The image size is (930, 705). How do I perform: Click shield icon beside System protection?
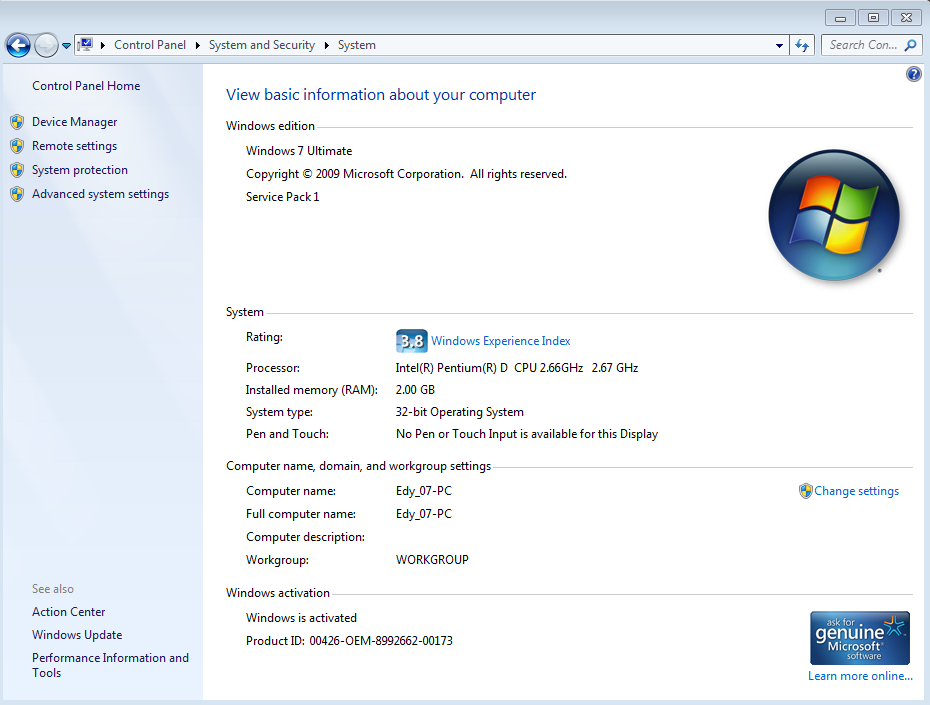coord(17,170)
